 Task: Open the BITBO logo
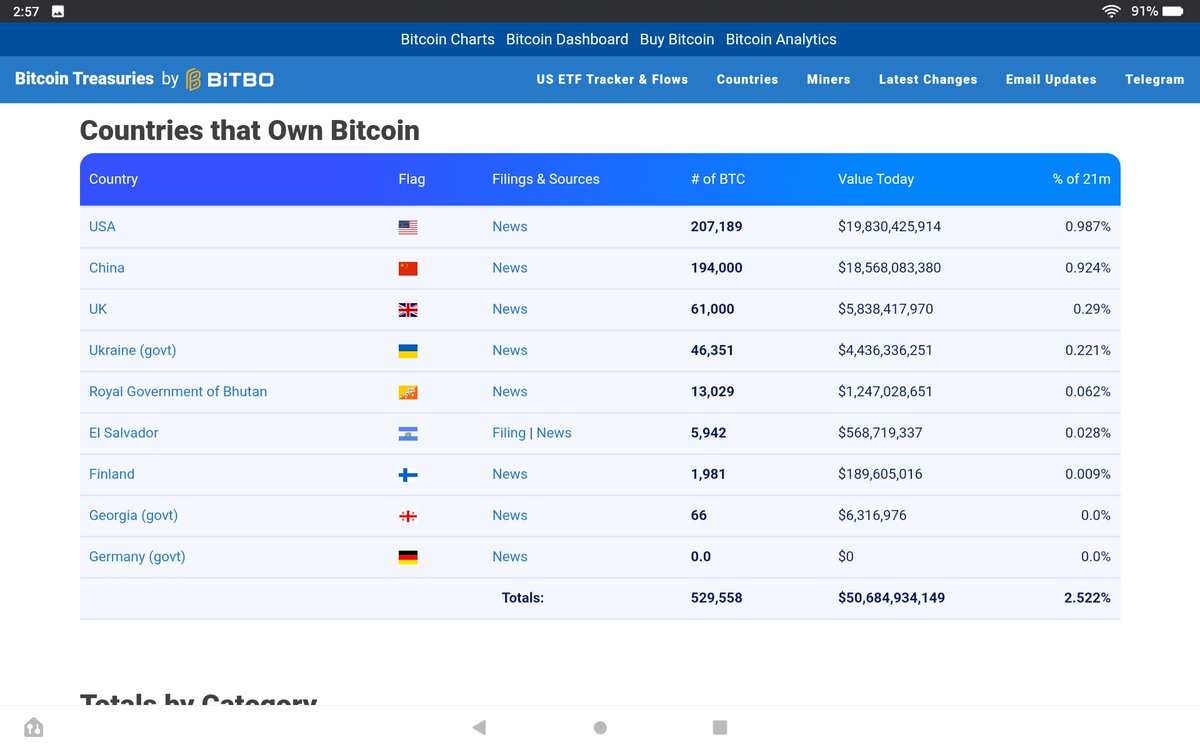229,79
